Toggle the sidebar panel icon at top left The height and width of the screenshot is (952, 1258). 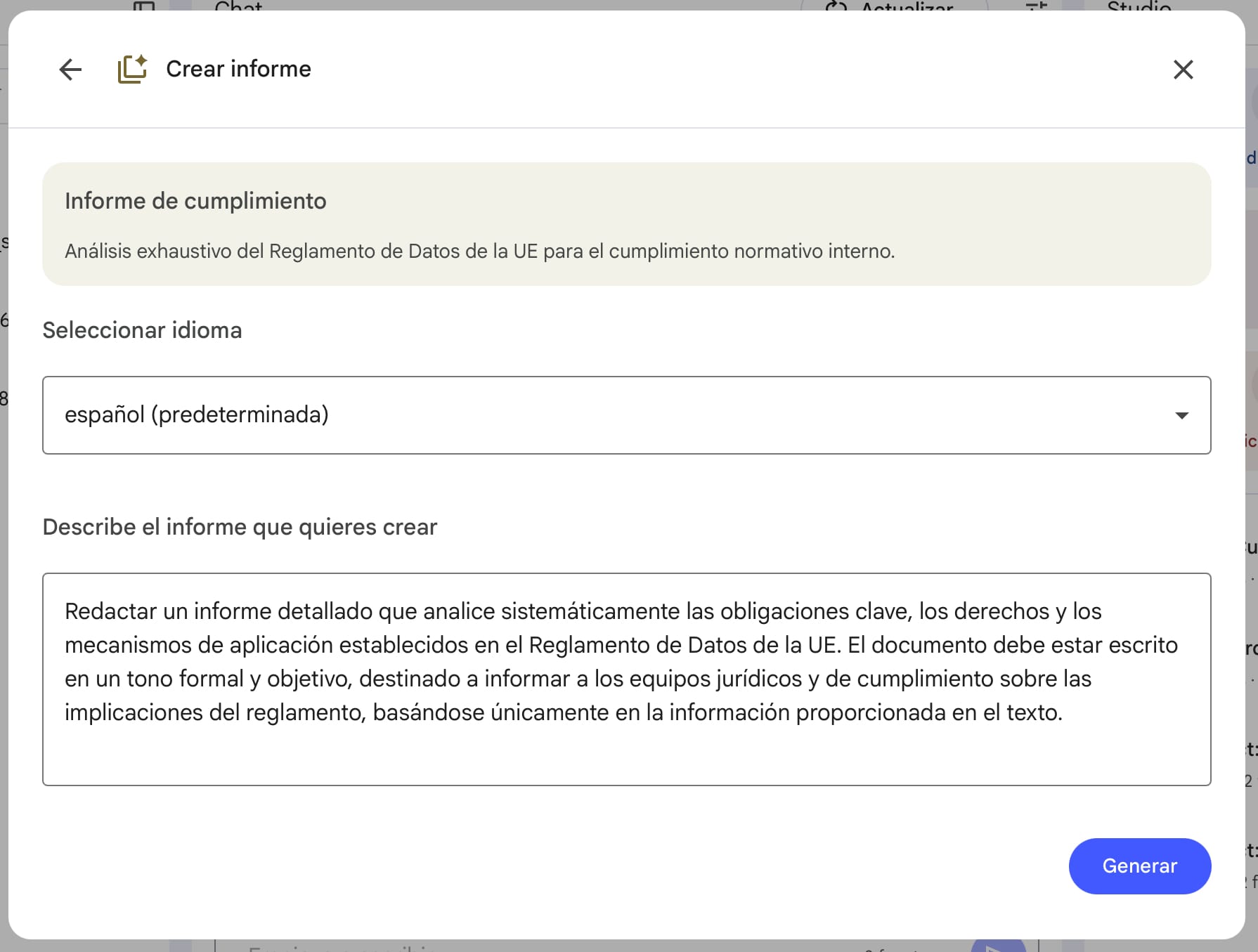[144, 6]
